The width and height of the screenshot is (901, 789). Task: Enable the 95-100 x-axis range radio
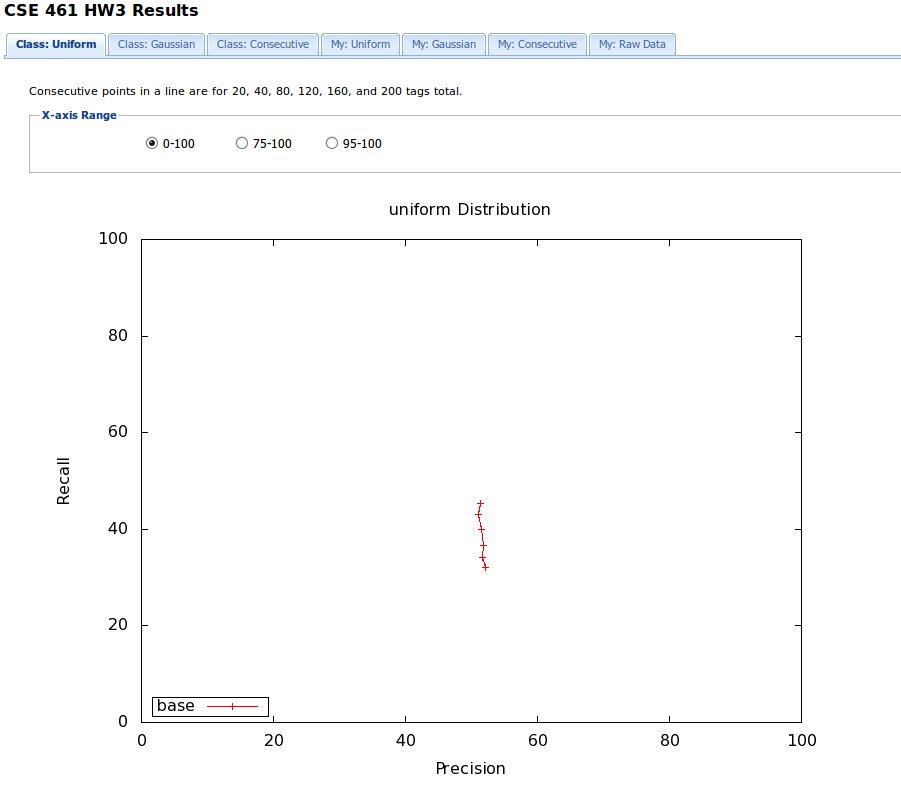332,143
